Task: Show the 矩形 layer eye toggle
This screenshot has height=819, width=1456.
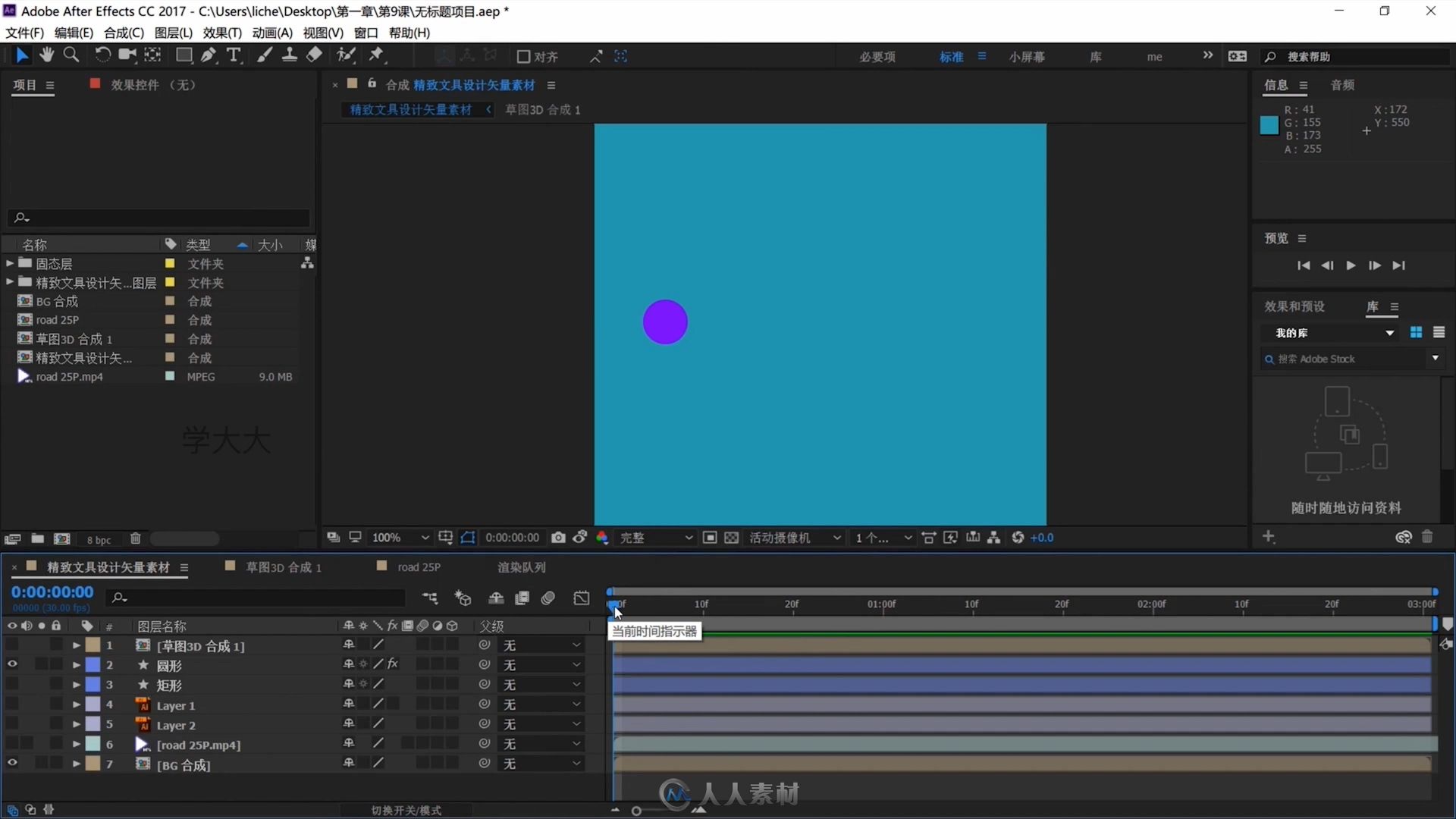Action: (12, 684)
